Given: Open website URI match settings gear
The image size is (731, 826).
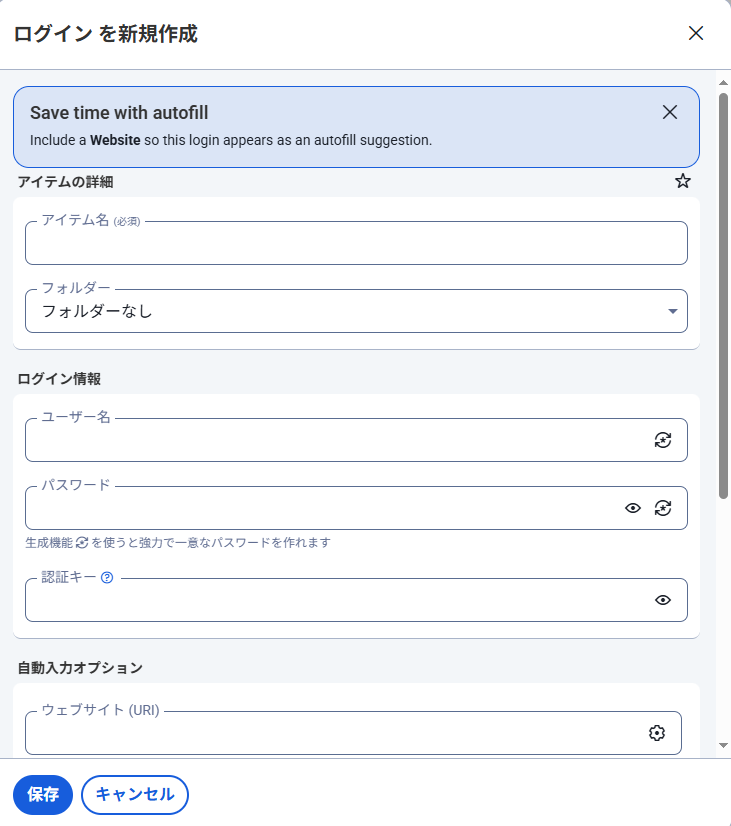Looking at the screenshot, I should [x=657, y=733].
